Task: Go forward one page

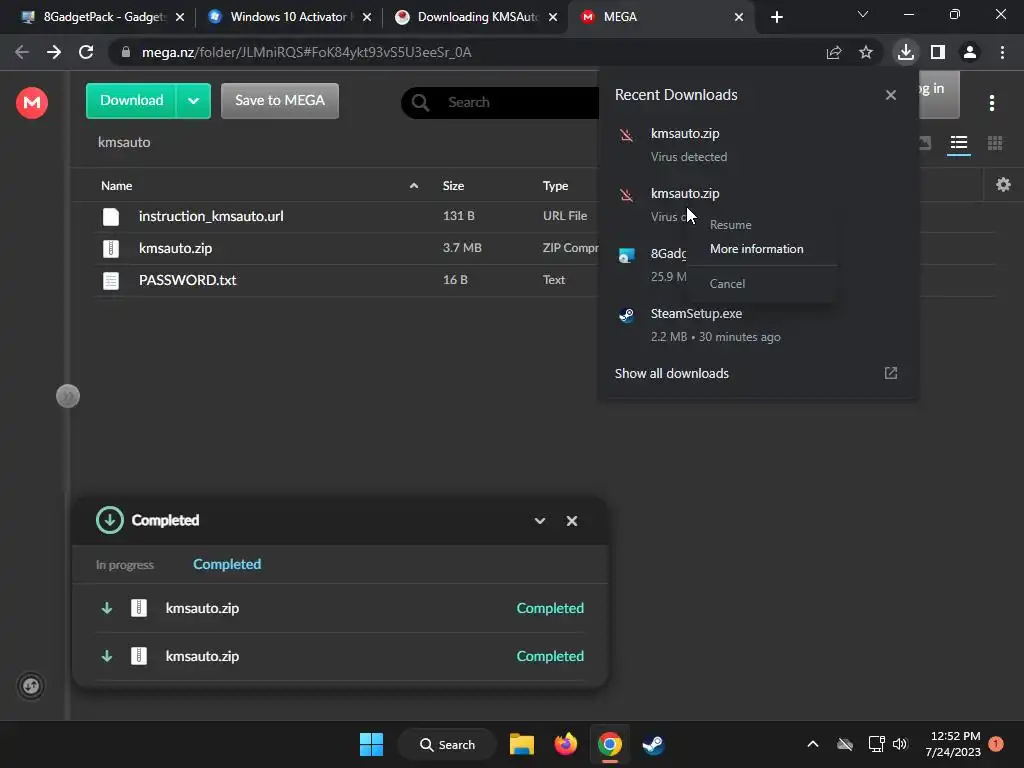Action: (x=54, y=52)
